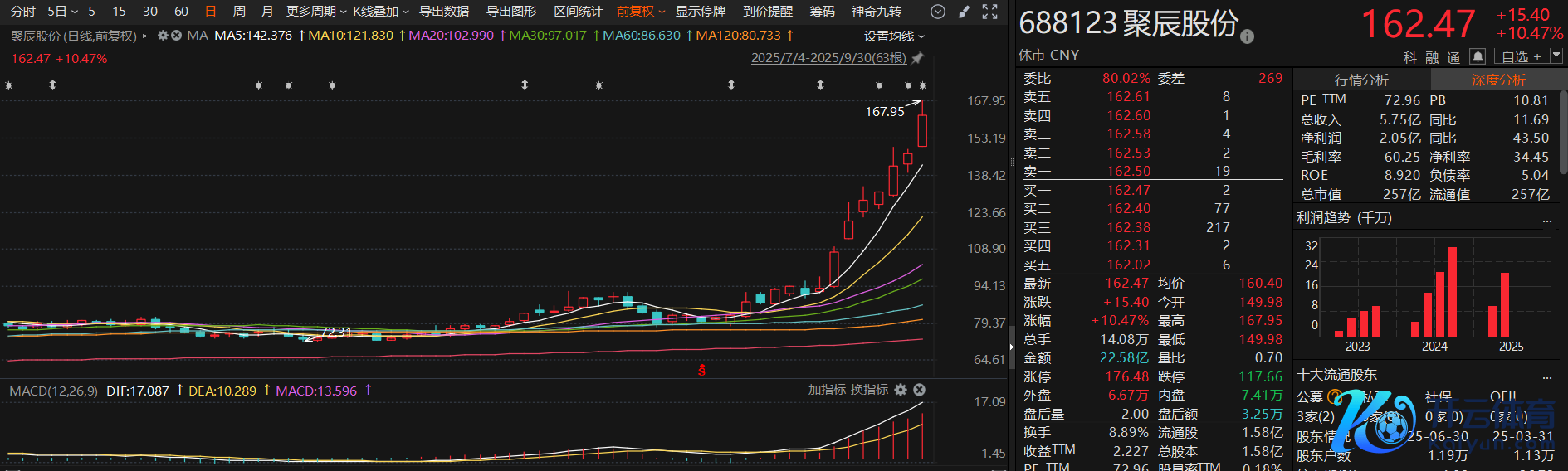The width and height of the screenshot is (1568, 471).
Task: Open the MACD settings gear icon
Action: tap(901, 390)
